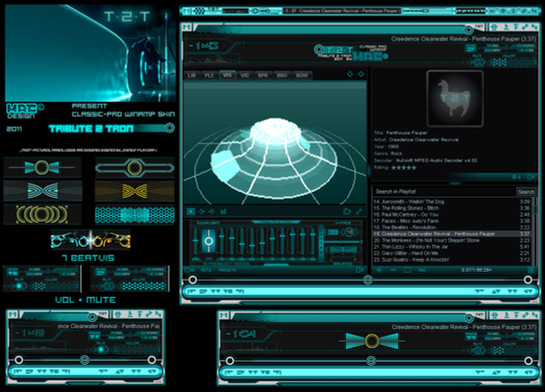This screenshot has width=545, height=392.
Task: Click the remove (−) icon in playlist footer
Action: click(393, 270)
